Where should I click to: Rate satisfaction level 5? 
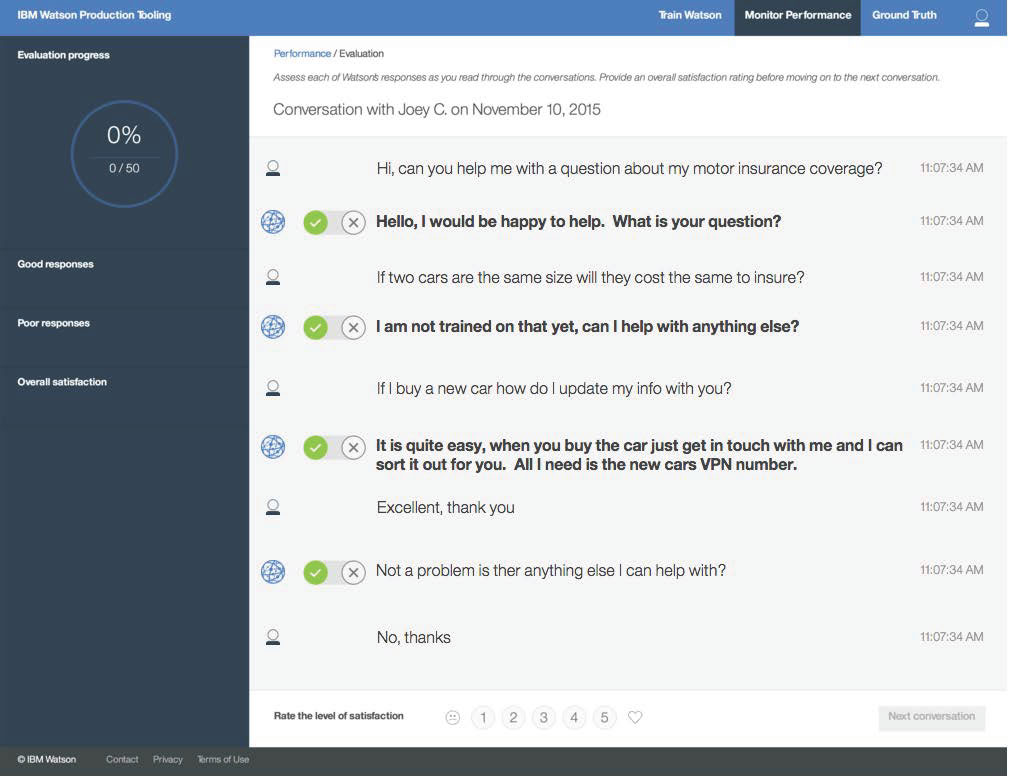604,718
